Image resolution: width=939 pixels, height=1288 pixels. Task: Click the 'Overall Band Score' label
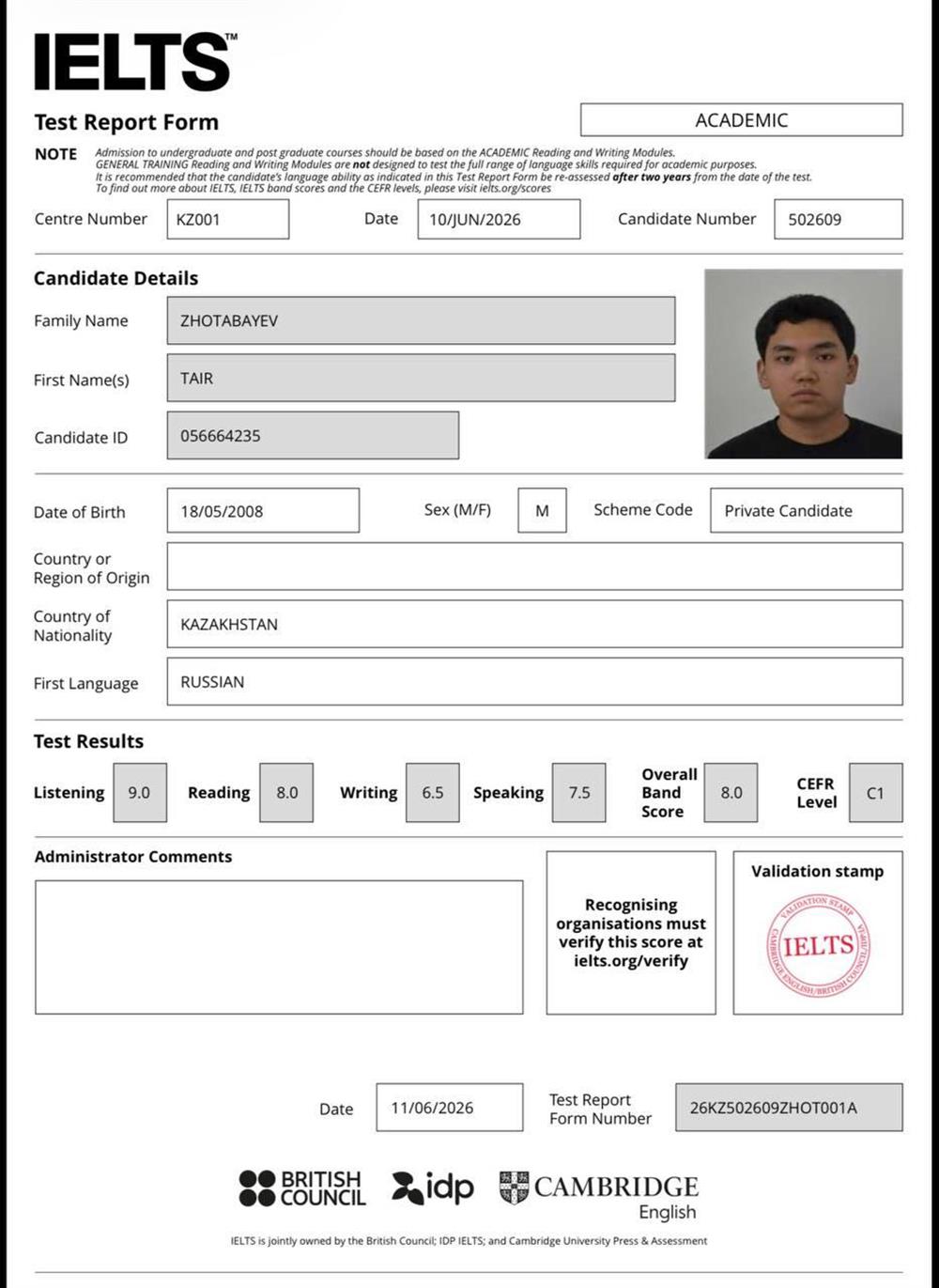coord(670,793)
